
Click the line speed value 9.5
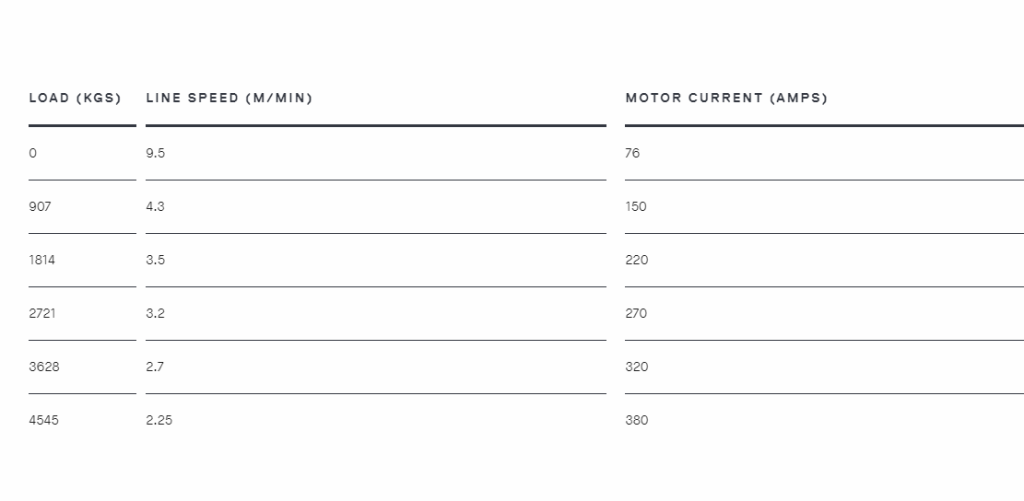tap(155, 153)
